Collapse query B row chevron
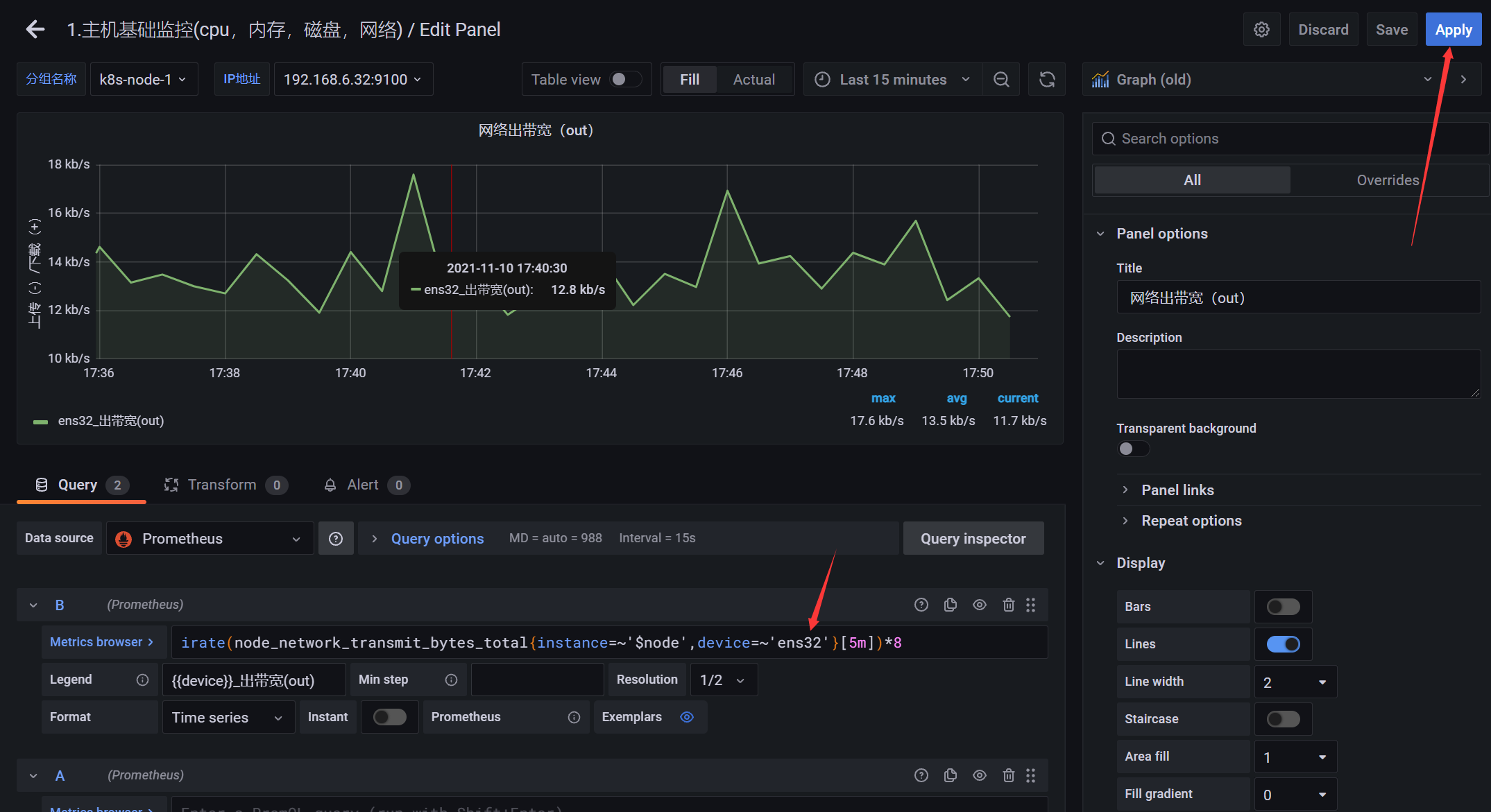Viewport: 1491px width, 812px height. point(33,605)
